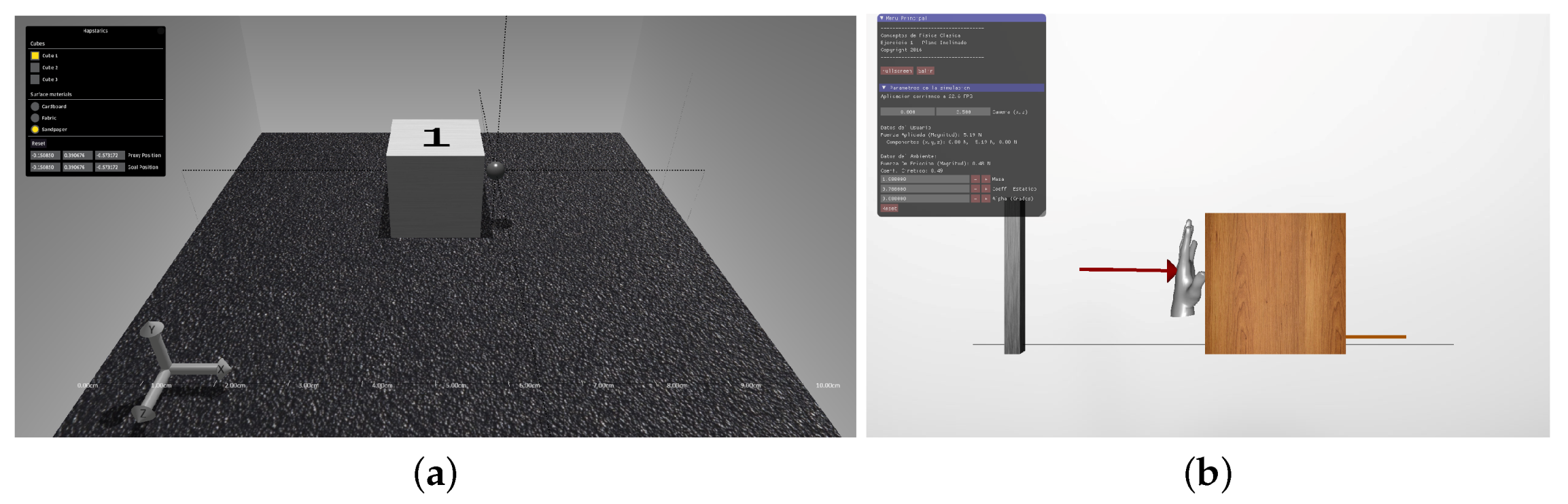Click the Fullscreen button
Image resolution: width=1568 pixels, height=504 pixels.
896,71
